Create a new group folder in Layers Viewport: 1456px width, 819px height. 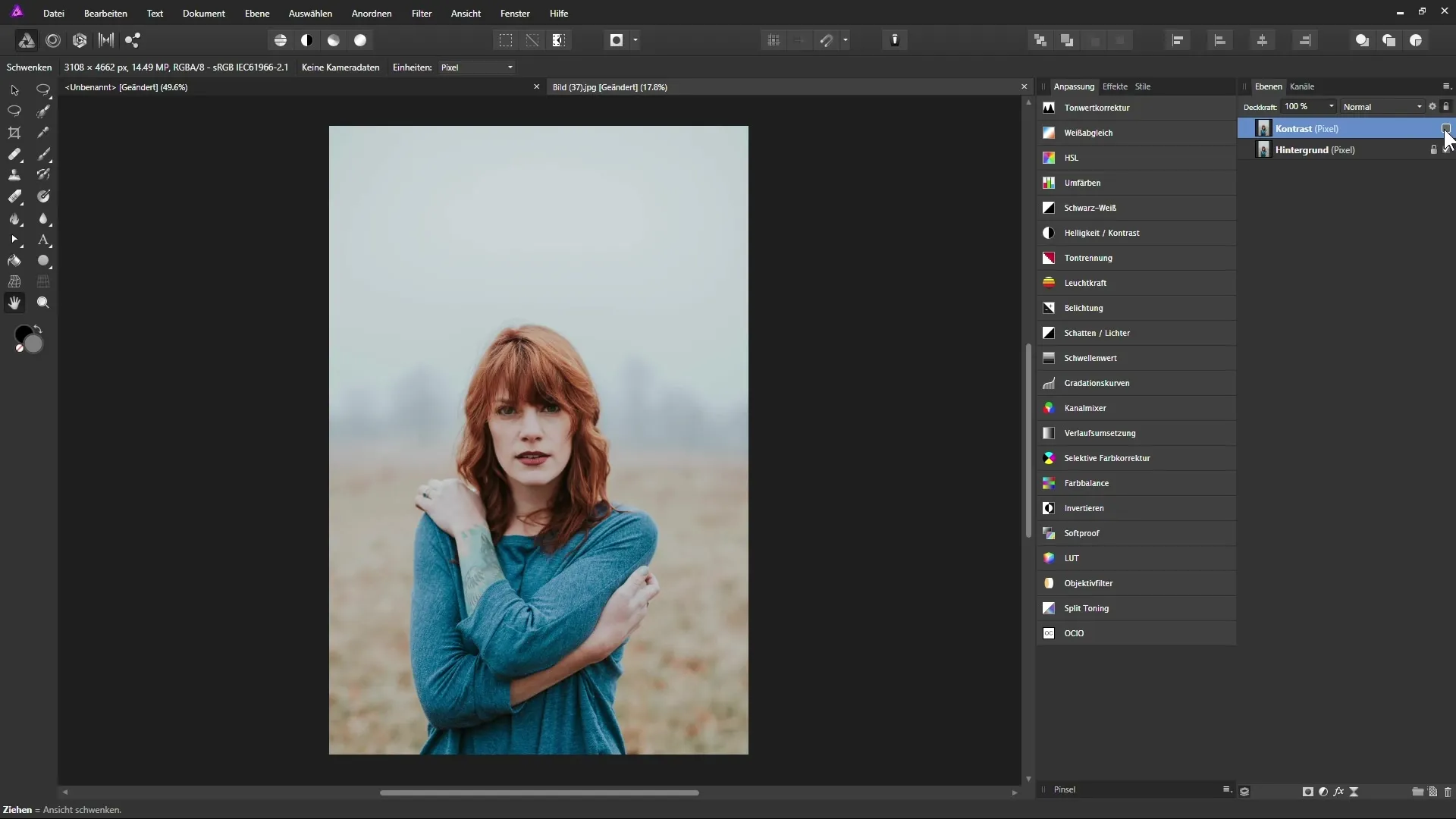coord(1417,792)
